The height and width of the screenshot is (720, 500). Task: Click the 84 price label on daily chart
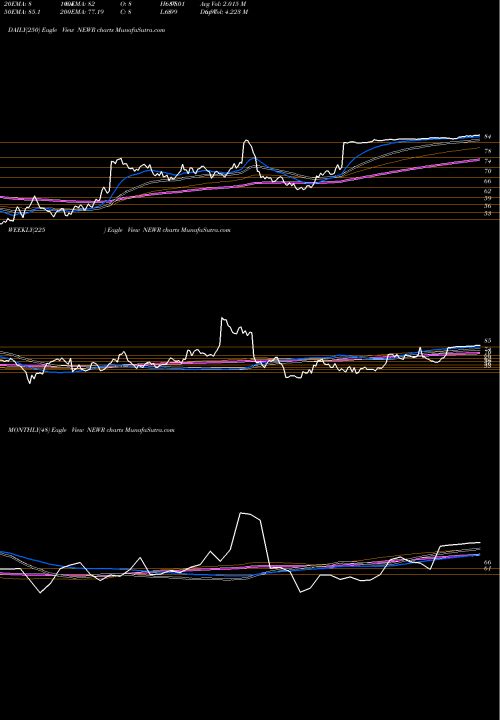click(x=488, y=137)
